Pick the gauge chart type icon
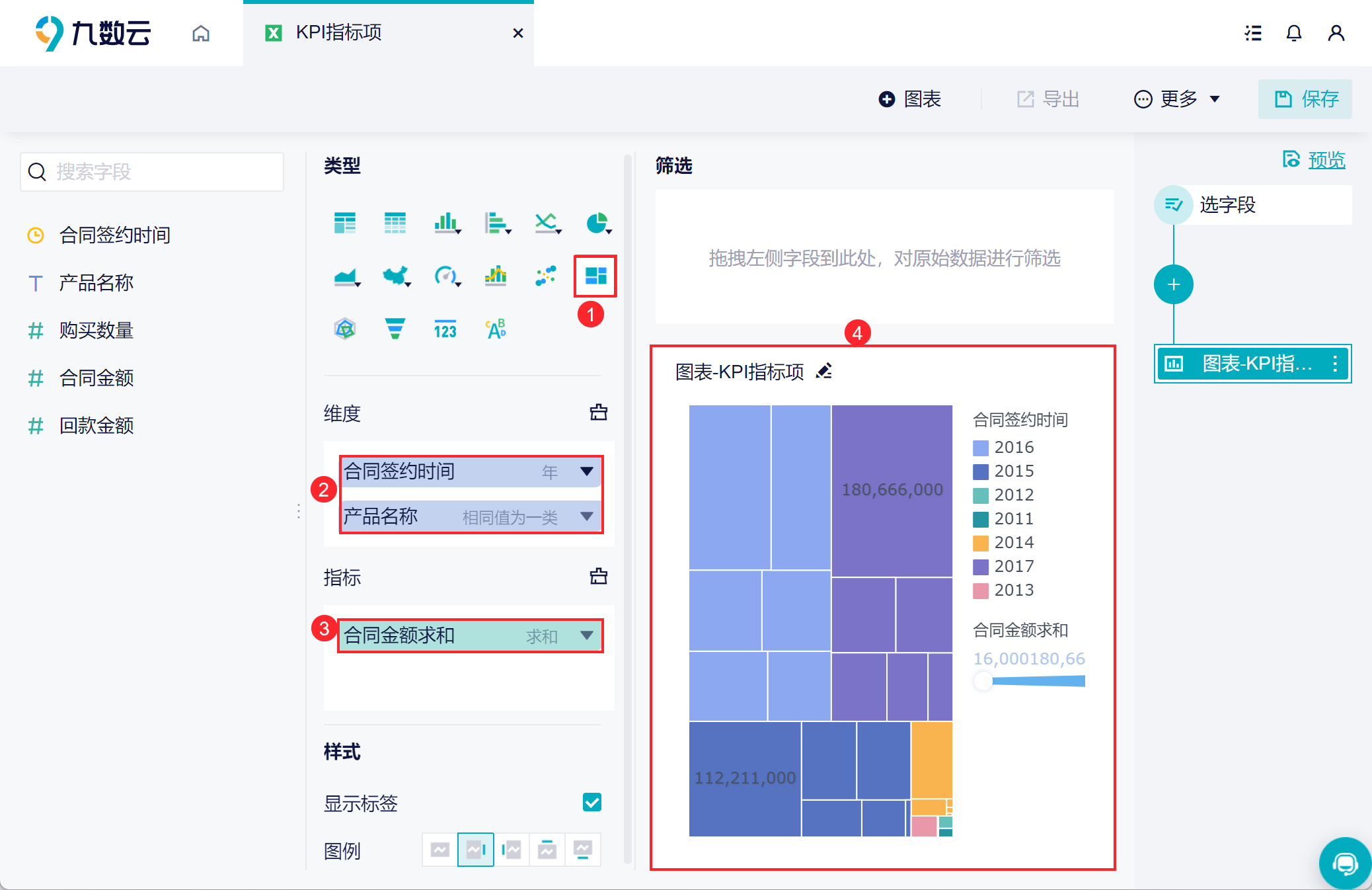Viewport: 1372px width, 890px height. tap(445, 276)
